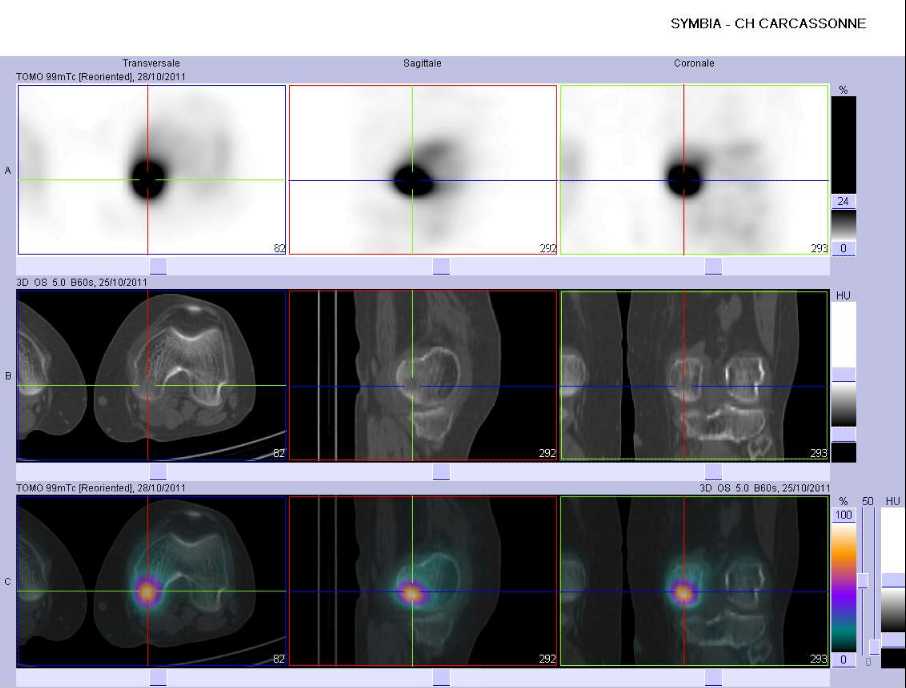
Task: Click row C right label '3D OS 5.0 B60s'
Action: [x=738, y=488]
